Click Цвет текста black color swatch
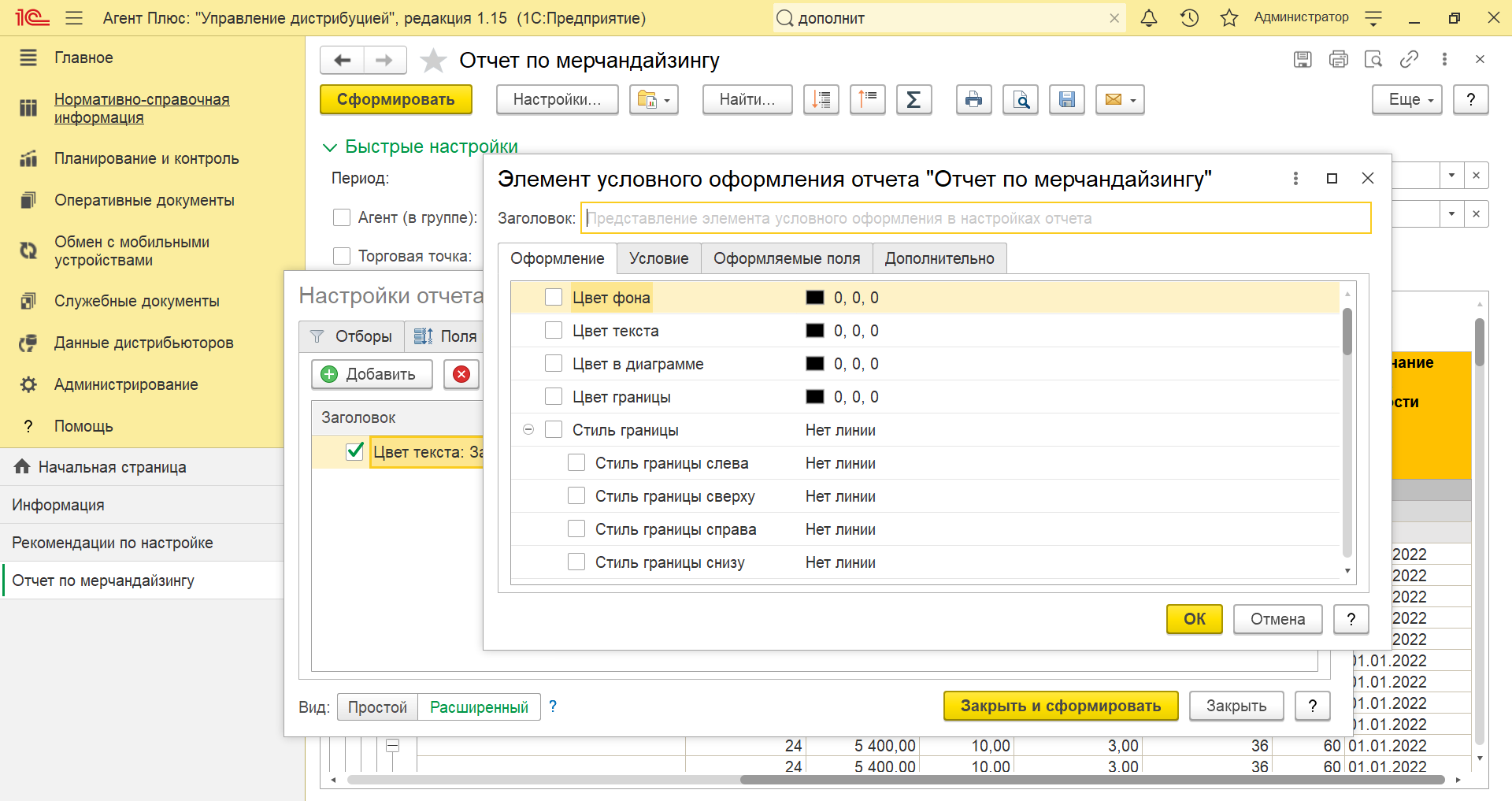The width and height of the screenshot is (1512, 801). tap(815, 331)
